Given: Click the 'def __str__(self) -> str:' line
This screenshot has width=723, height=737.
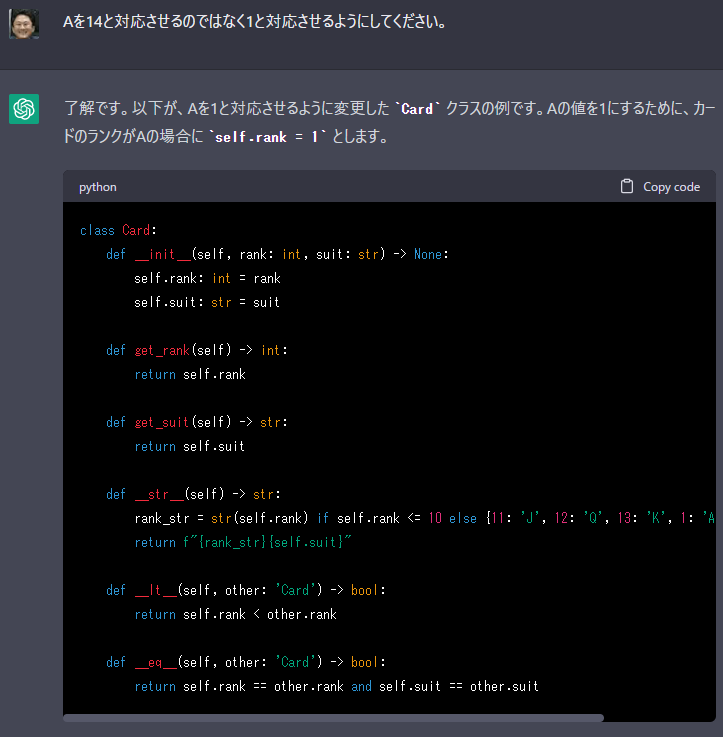Looking at the screenshot, I should coord(193,494).
